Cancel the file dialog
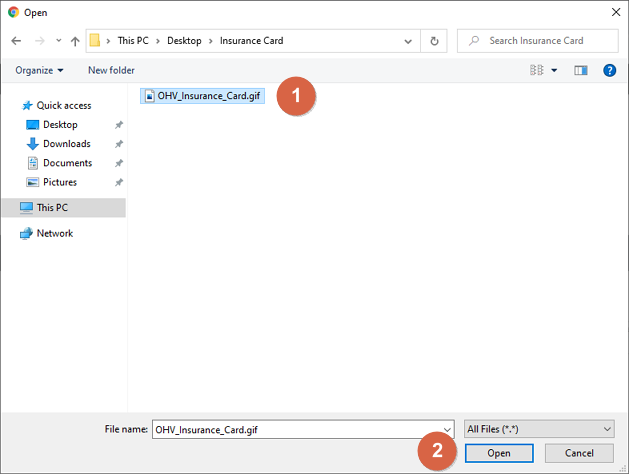 click(x=579, y=453)
